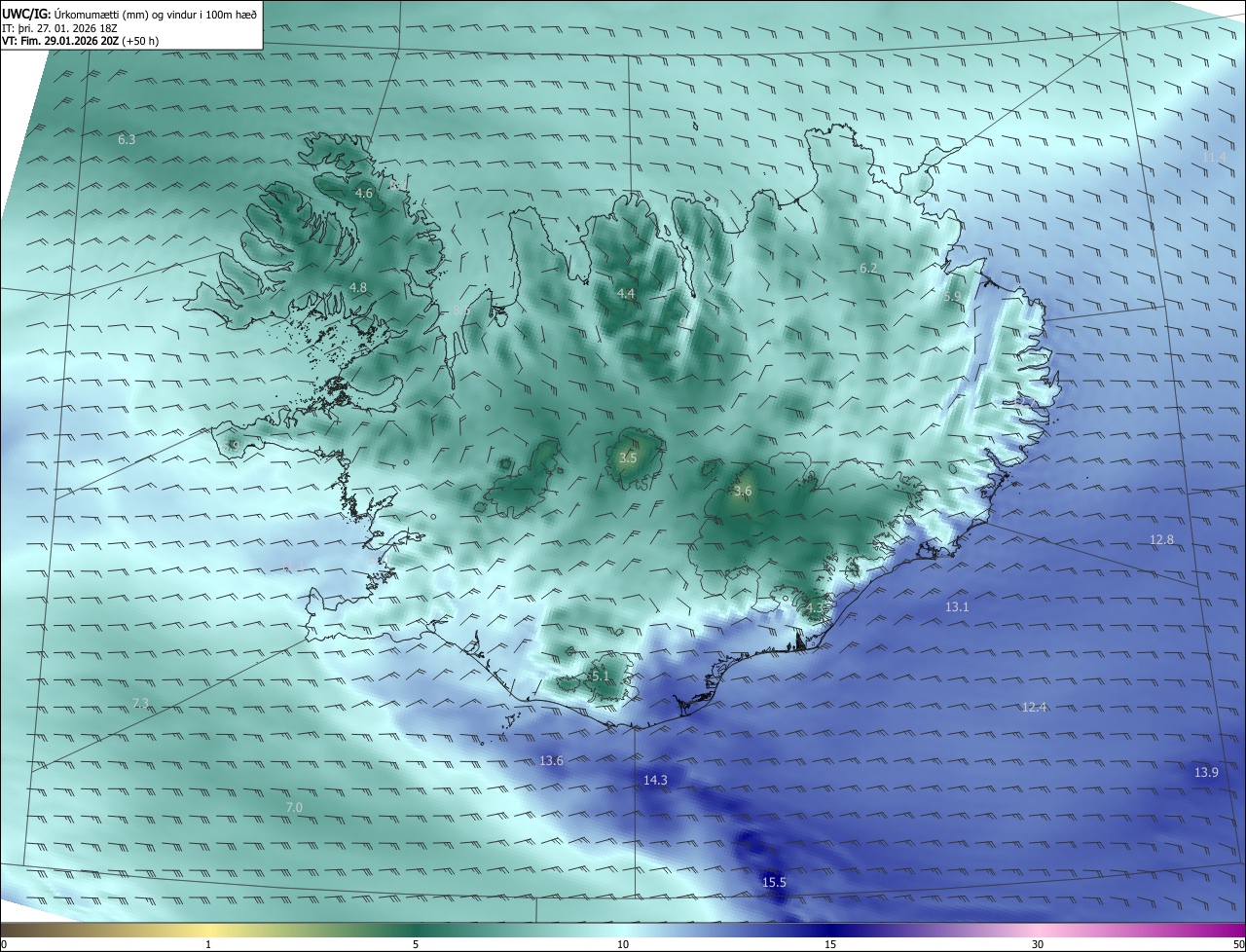
Task: Click the colorbar tick label 30
Action: (x=1038, y=944)
